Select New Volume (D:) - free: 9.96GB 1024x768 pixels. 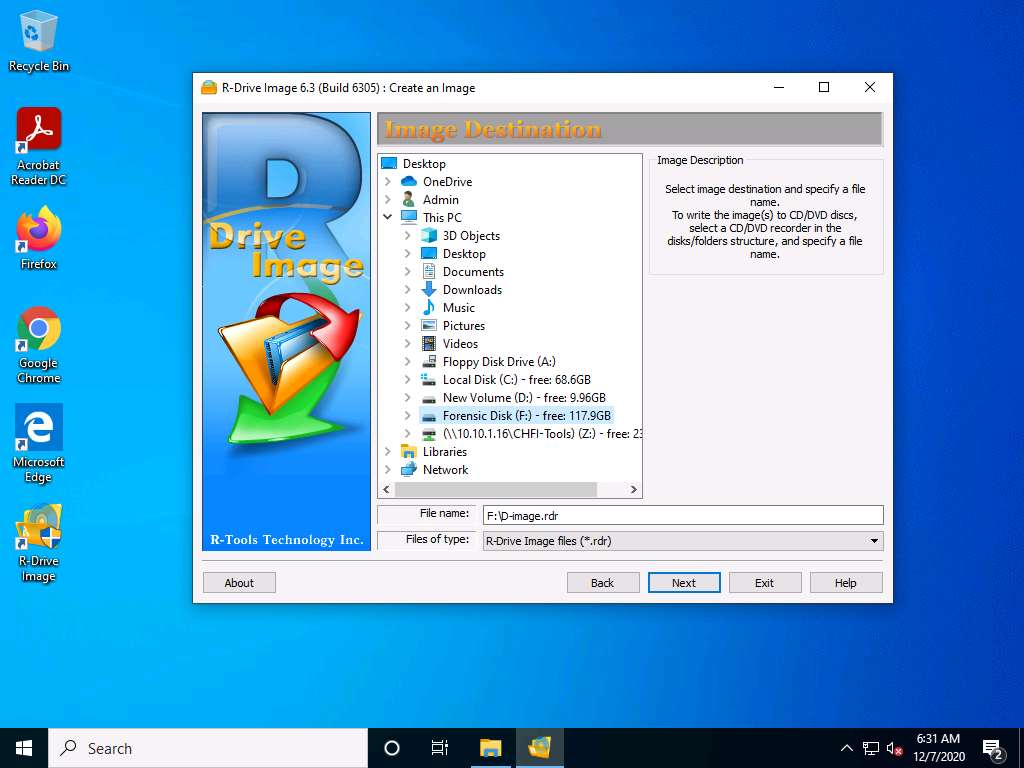click(x=524, y=397)
